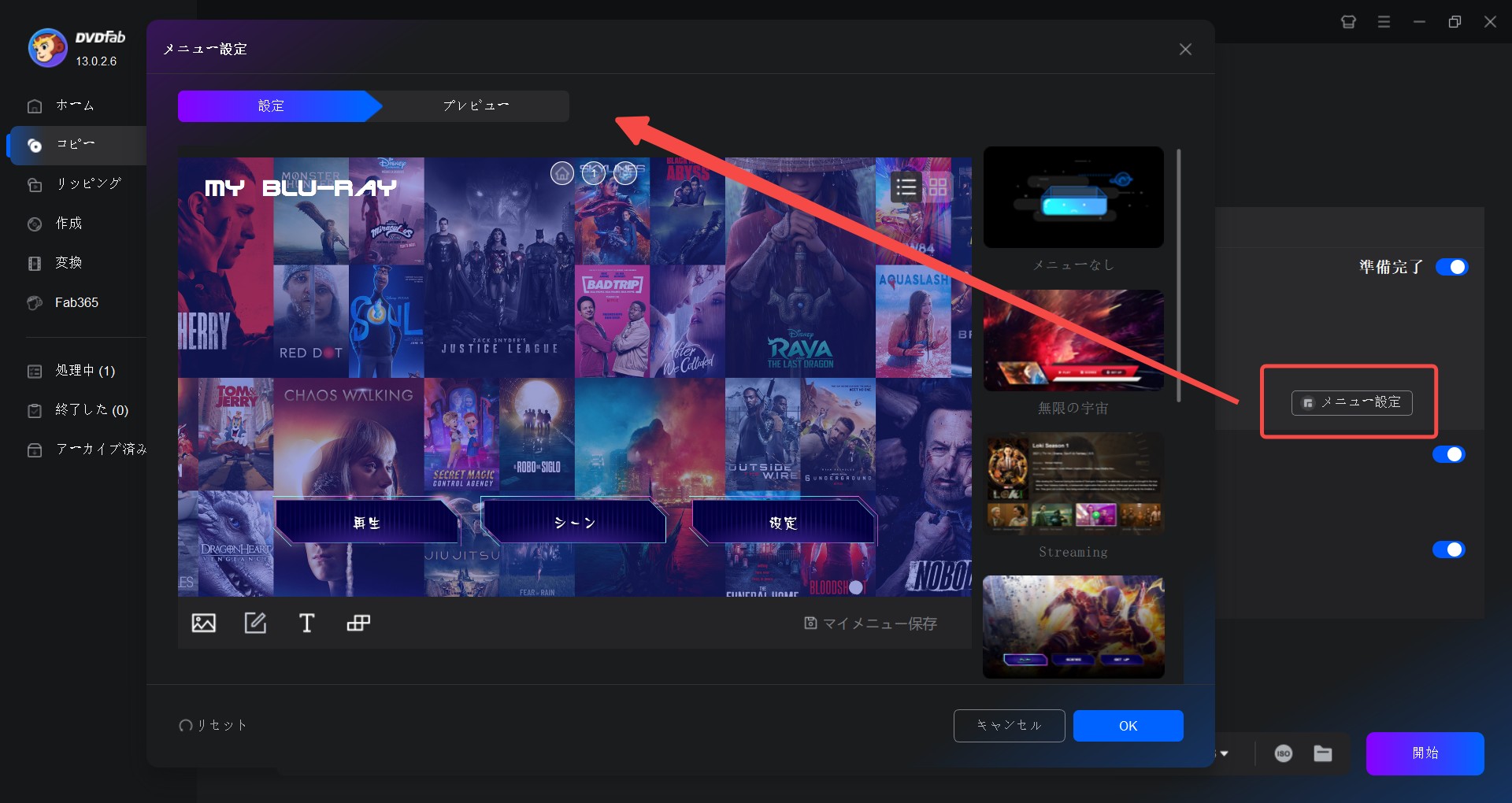The image size is (1512, 803).
Task: Open the skin shirt icon in title bar
Action: [x=1348, y=22]
